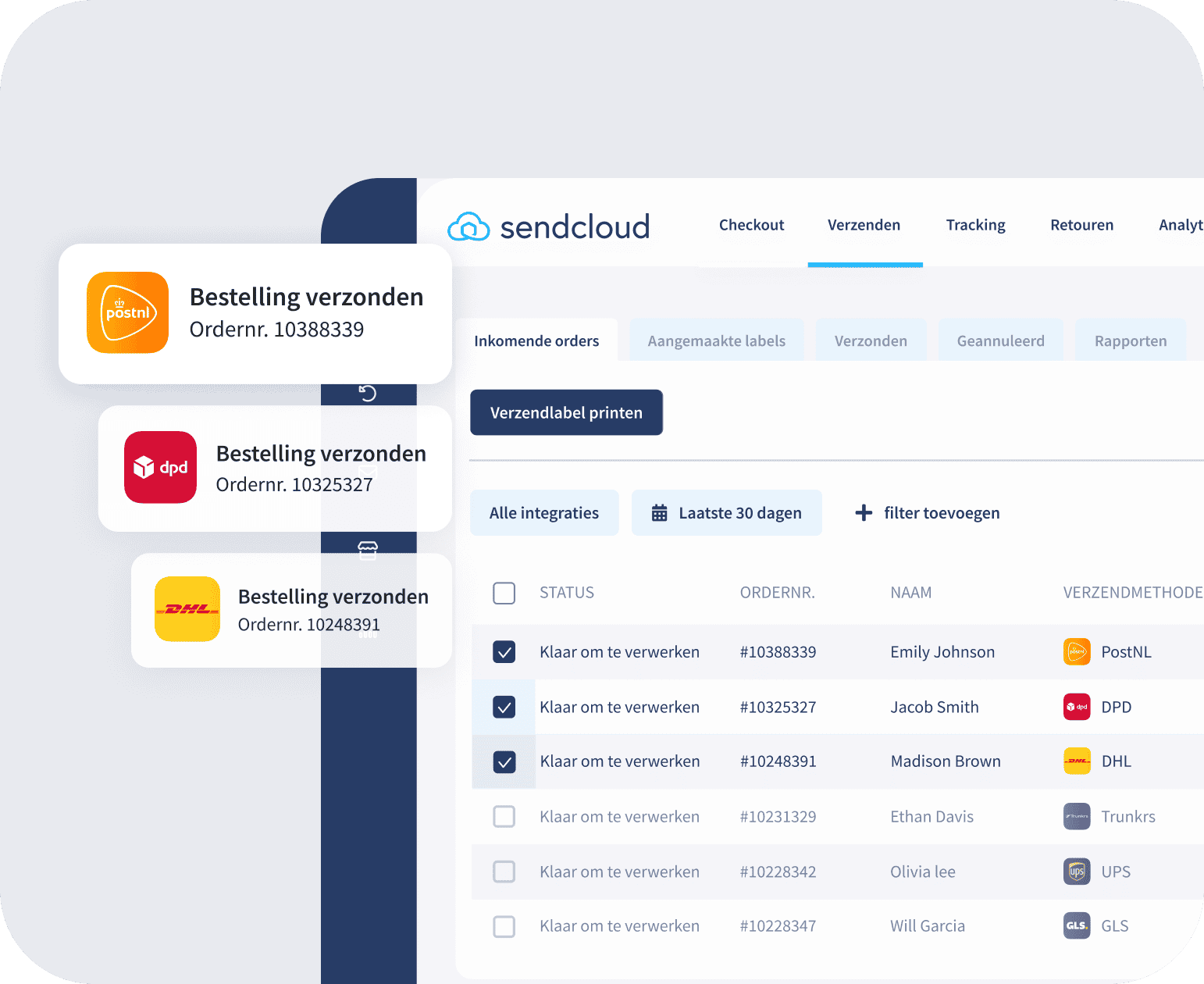Click DHL carrier icon in Madison Brown row

point(1077,761)
